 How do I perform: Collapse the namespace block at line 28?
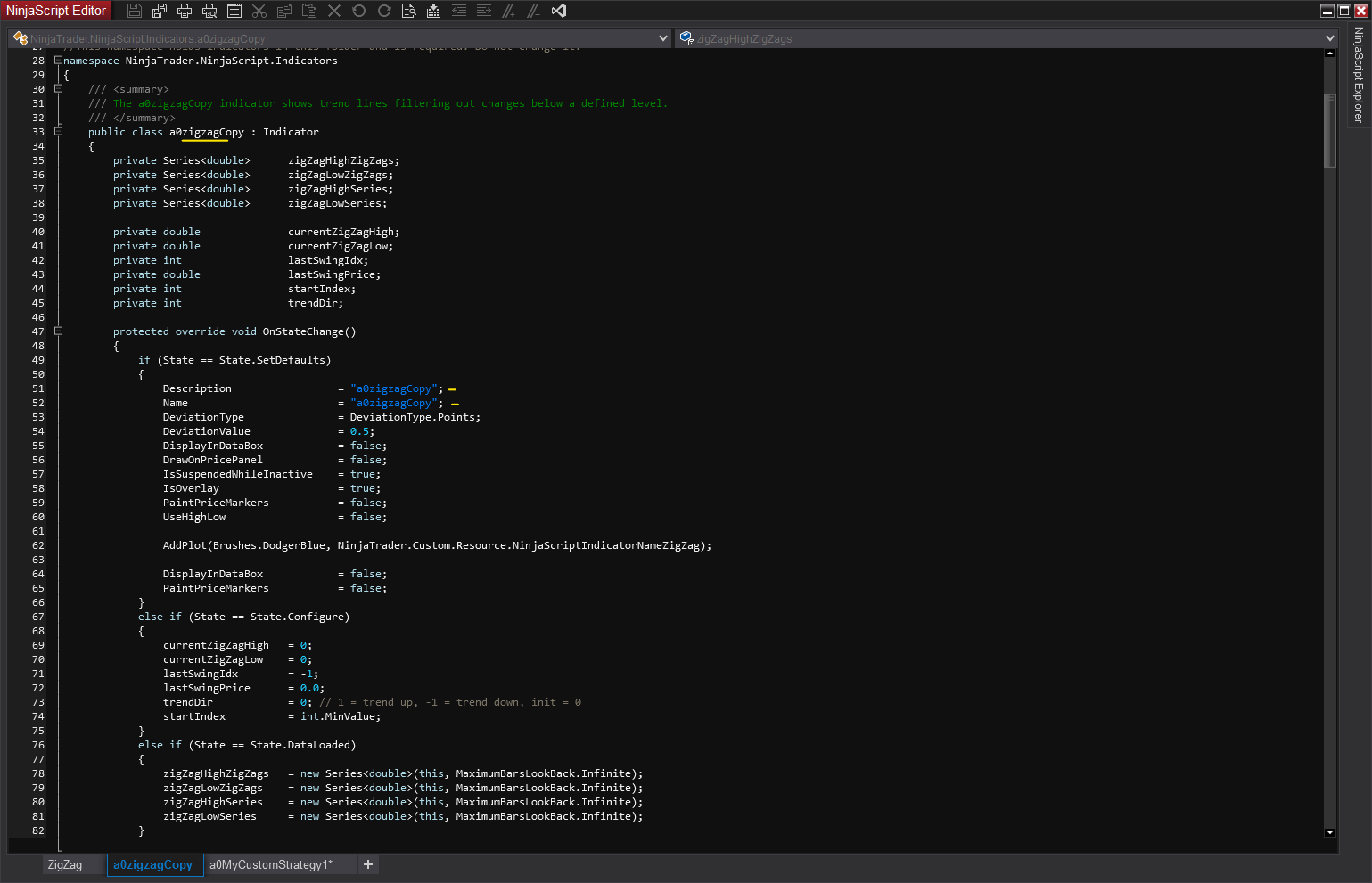click(x=59, y=61)
